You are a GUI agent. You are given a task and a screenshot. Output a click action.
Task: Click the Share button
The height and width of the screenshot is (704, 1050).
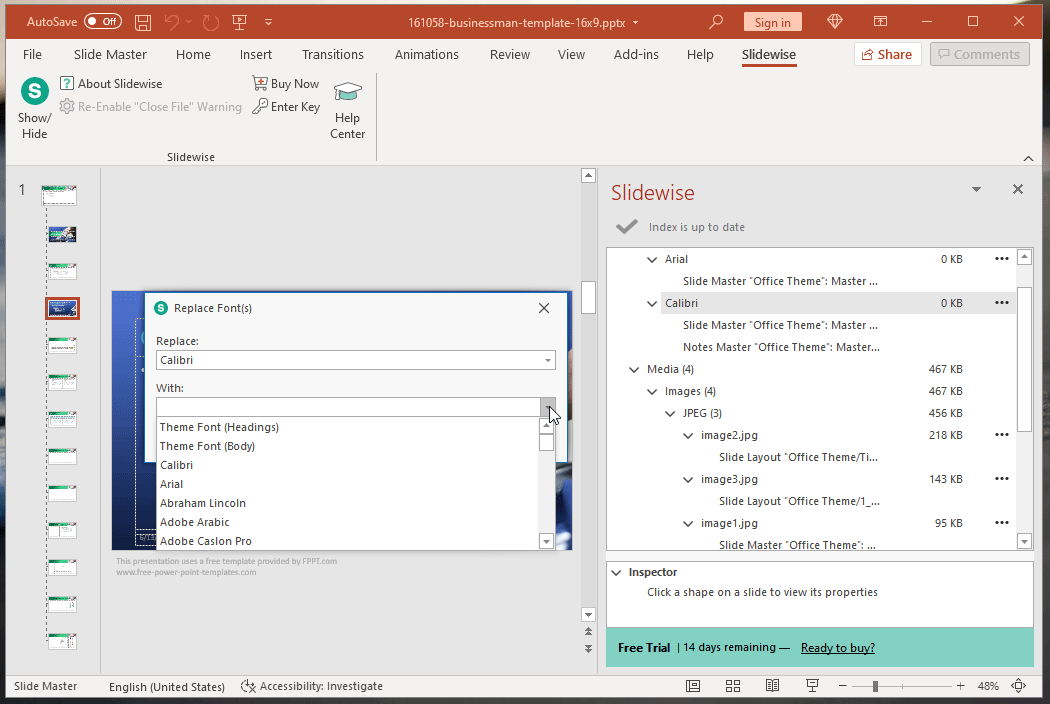(x=887, y=55)
